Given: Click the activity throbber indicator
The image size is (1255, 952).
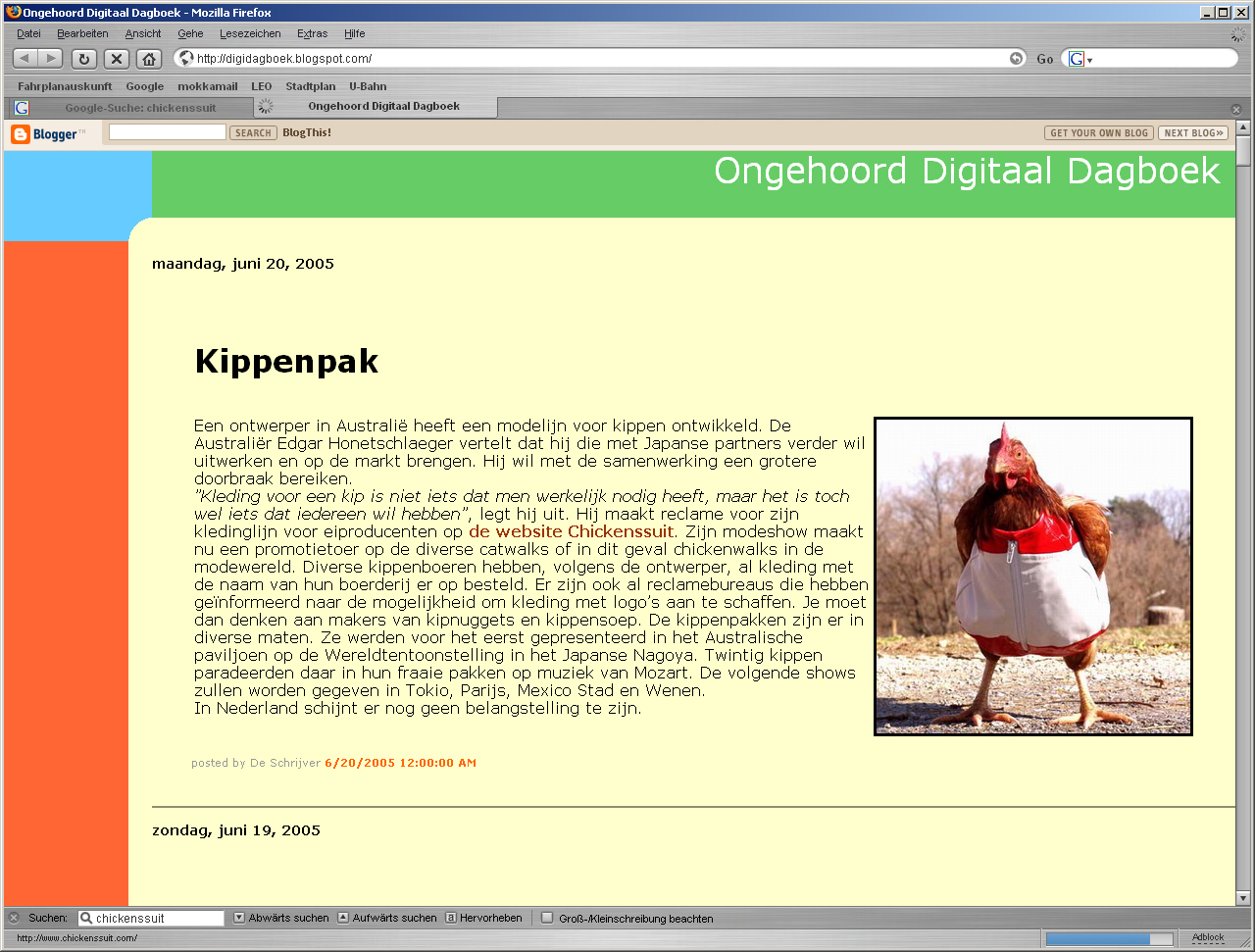Looking at the screenshot, I should (1238, 34).
